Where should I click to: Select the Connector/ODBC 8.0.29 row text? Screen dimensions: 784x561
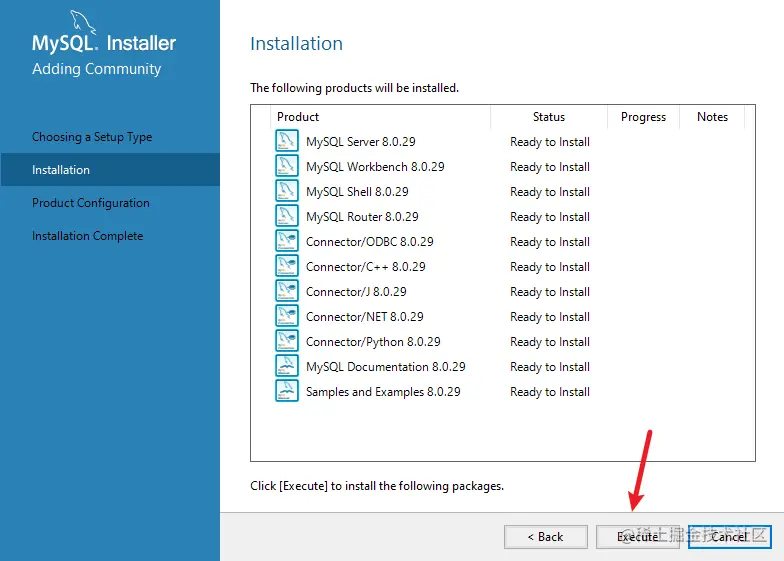coord(370,242)
